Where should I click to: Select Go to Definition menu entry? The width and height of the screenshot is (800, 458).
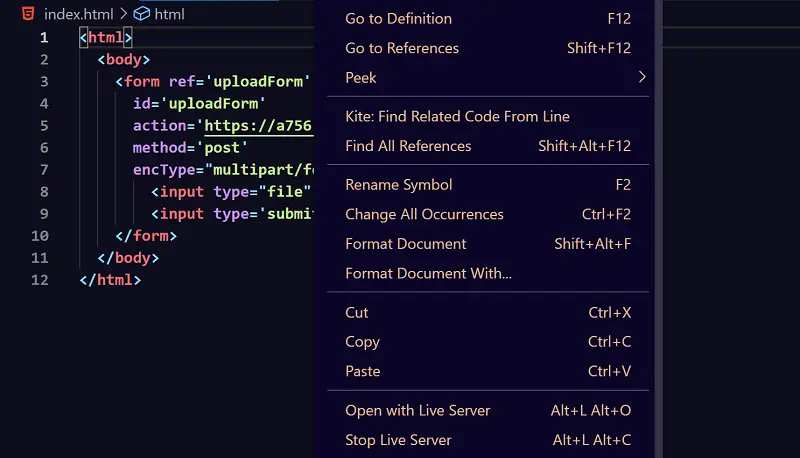pyautogui.click(x=398, y=18)
